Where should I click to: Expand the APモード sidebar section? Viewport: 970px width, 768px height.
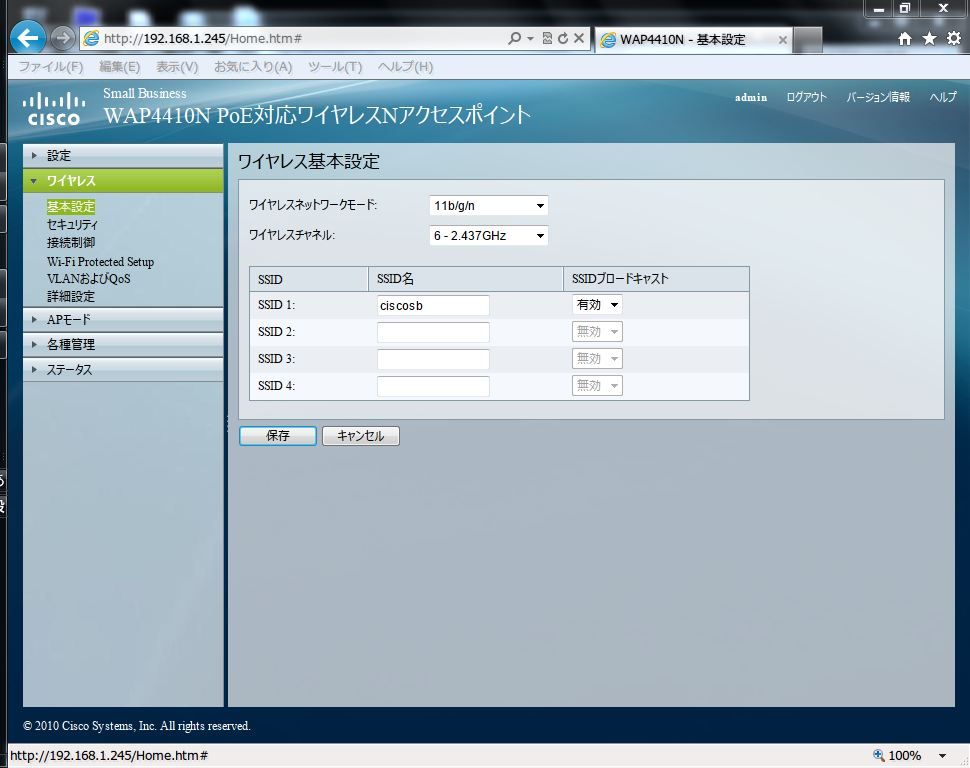tap(123, 320)
